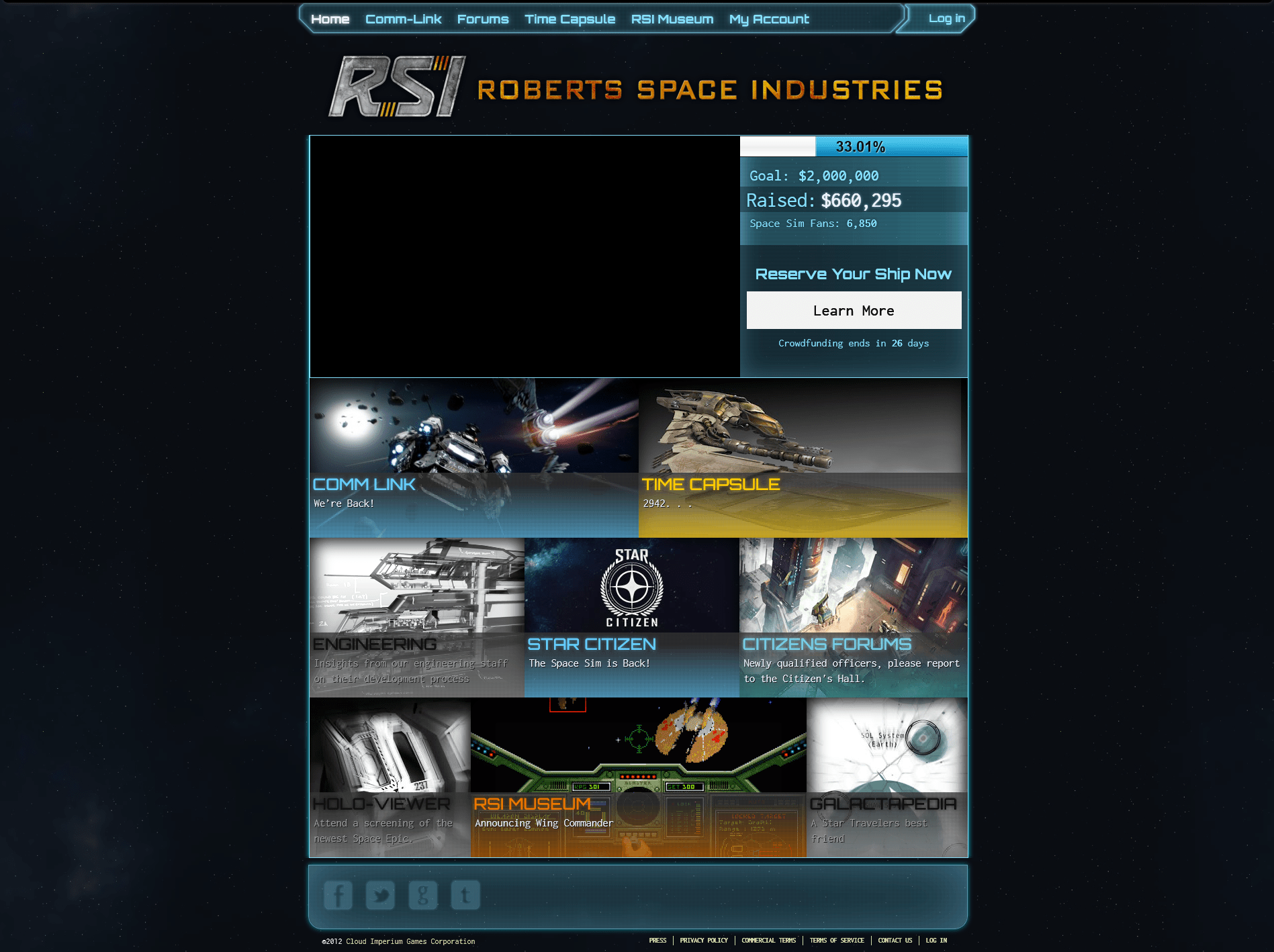Click 'A Star Travelers best friend' description

(869, 830)
